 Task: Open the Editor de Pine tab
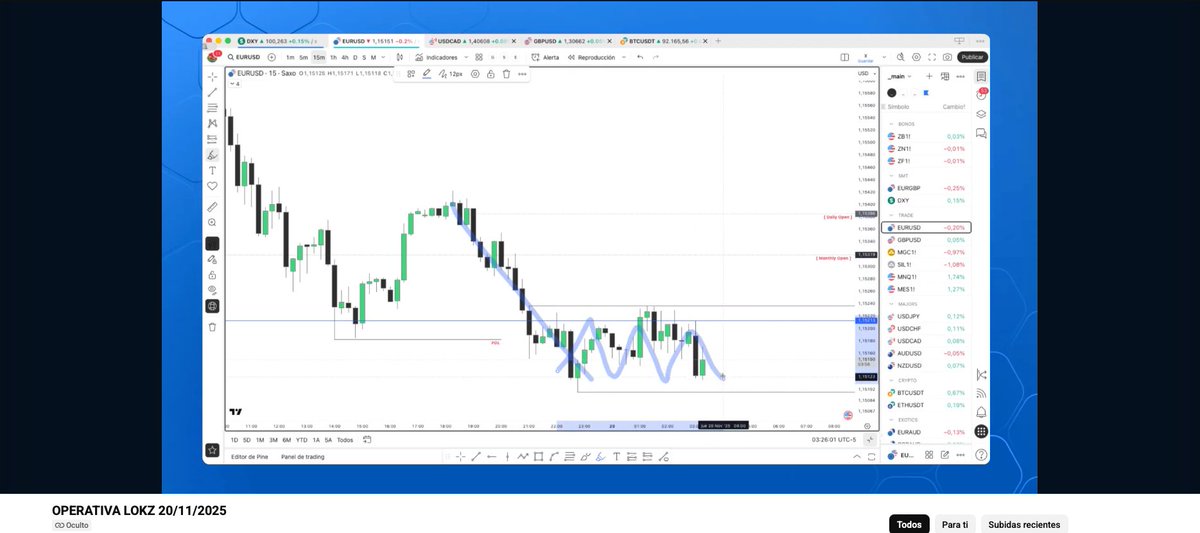(x=250, y=457)
